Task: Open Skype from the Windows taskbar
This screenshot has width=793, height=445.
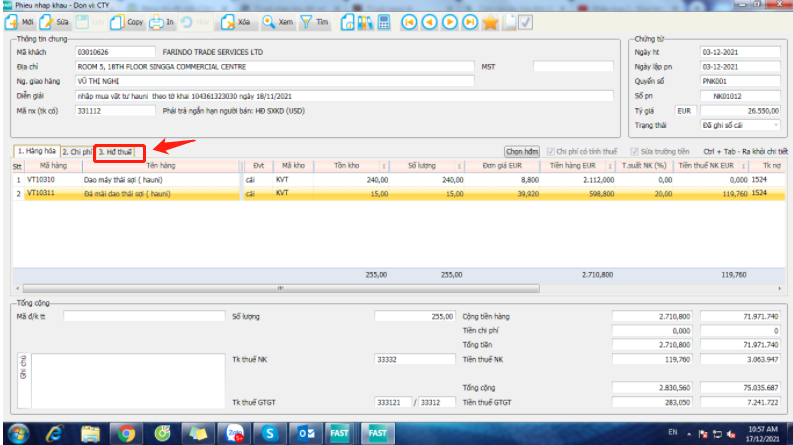Action: point(269,434)
